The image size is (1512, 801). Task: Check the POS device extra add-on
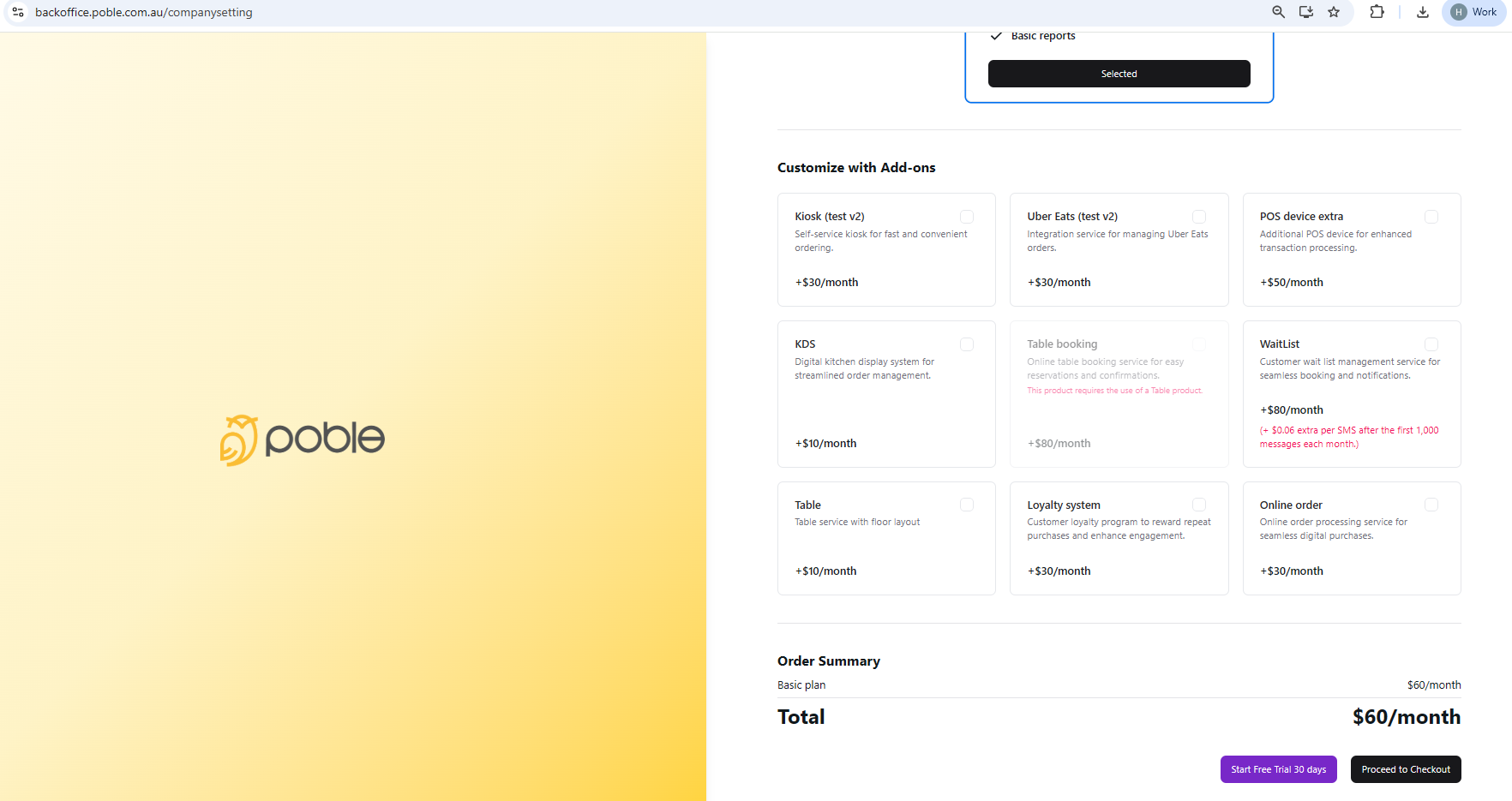(x=1431, y=217)
